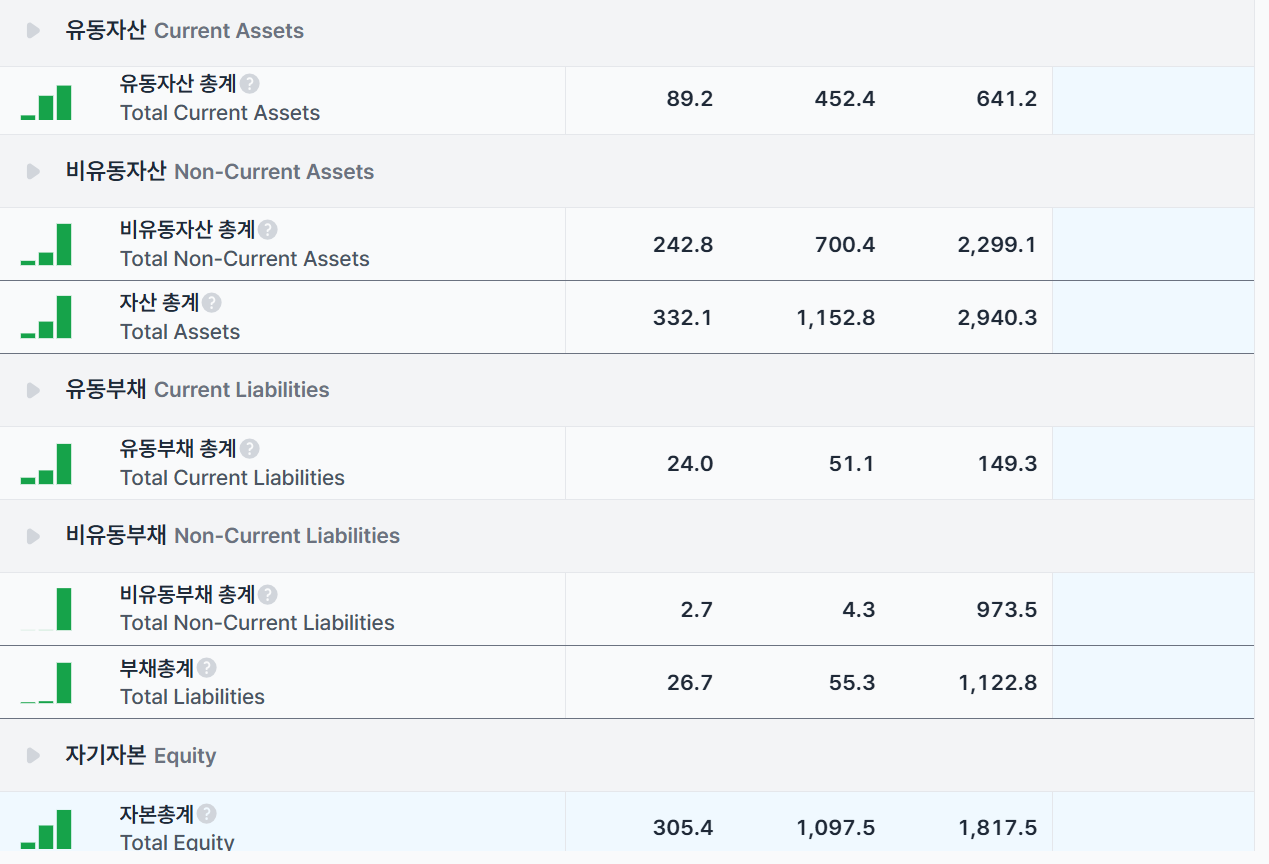Open help tooltip for 유동자산 총계

[x=250, y=84]
